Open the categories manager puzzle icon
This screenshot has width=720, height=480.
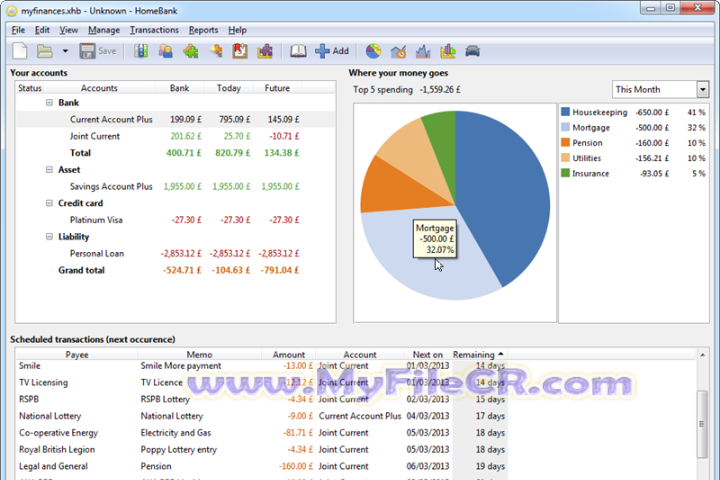pyautogui.click(x=191, y=51)
